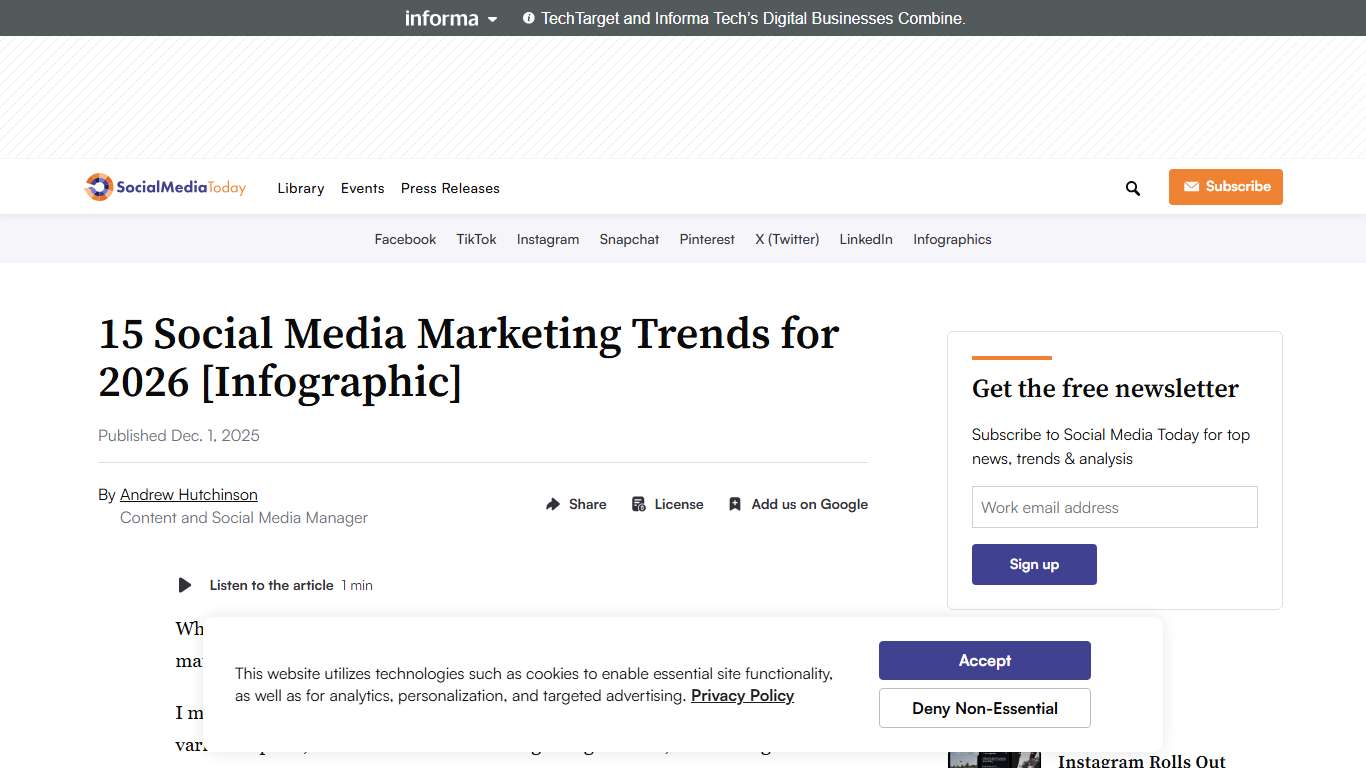Image resolution: width=1366 pixels, height=768 pixels.
Task: Open the Library menu item
Action: 300,188
